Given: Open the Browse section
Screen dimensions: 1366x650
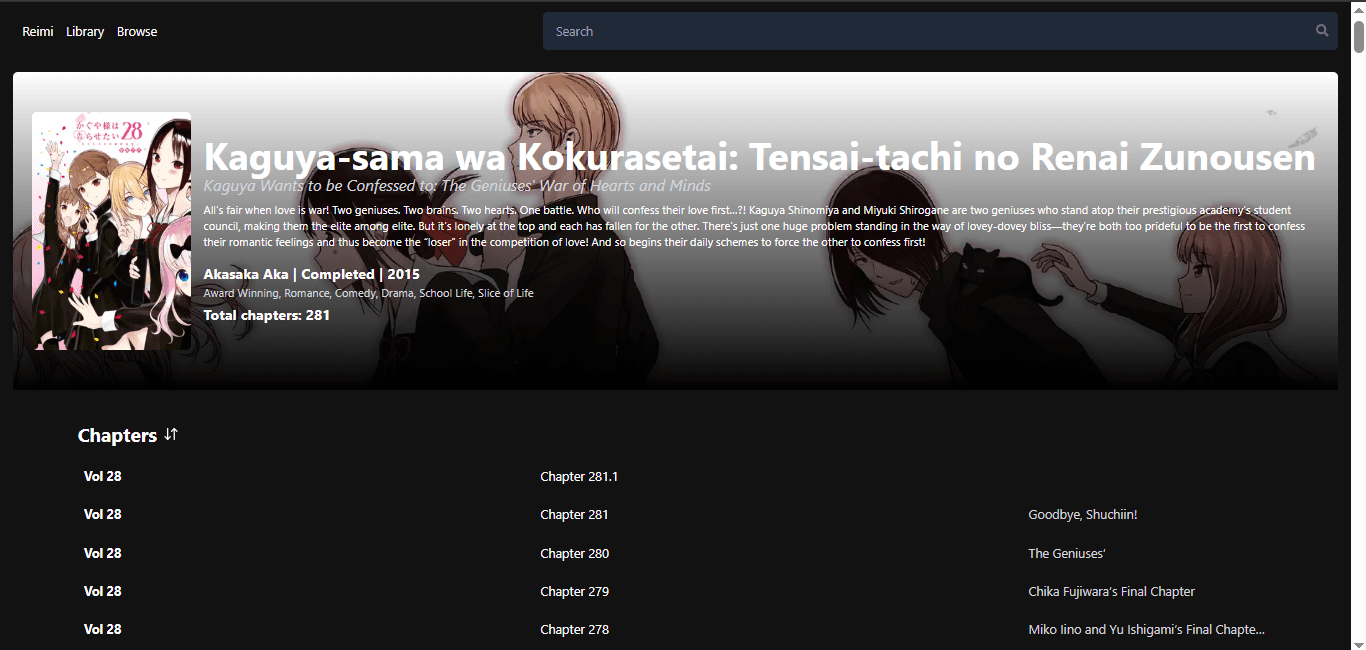Looking at the screenshot, I should click(x=136, y=31).
